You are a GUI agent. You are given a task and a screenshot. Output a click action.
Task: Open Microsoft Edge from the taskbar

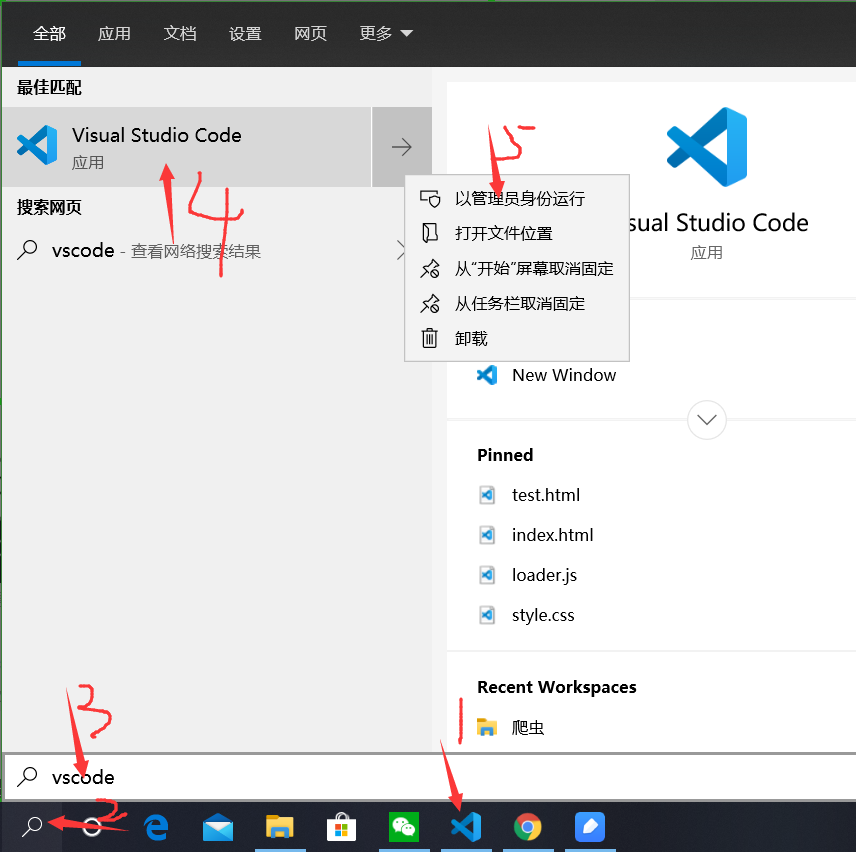click(x=156, y=827)
